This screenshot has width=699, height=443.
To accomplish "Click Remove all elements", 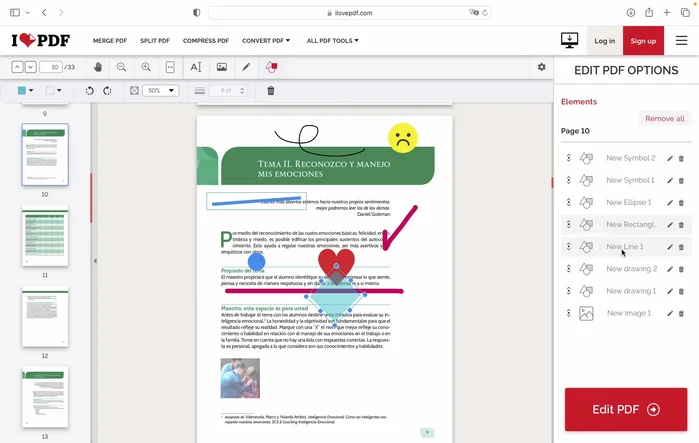I will coord(665,119).
